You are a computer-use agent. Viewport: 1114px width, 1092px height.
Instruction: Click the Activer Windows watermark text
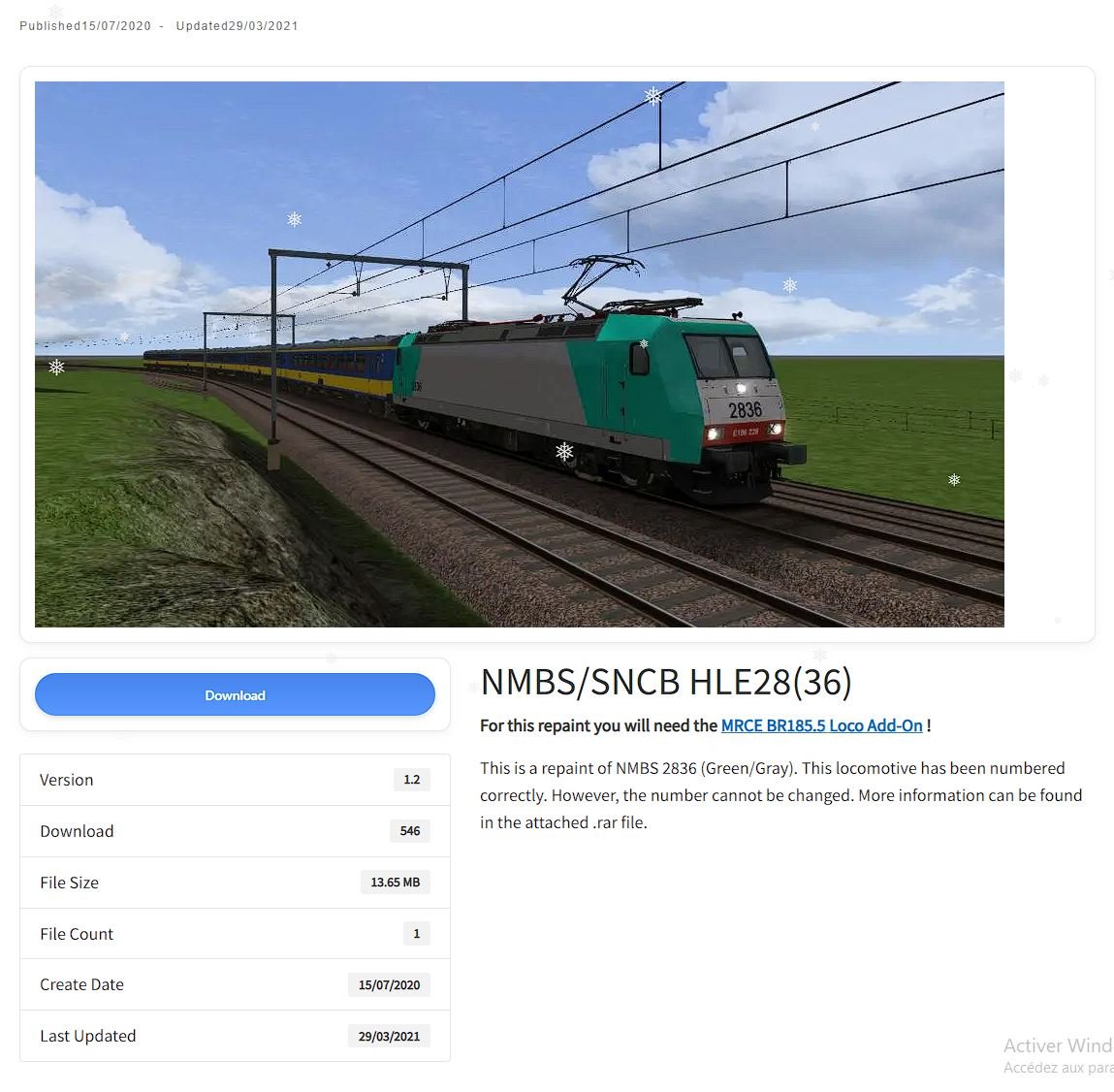point(1058,1045)
